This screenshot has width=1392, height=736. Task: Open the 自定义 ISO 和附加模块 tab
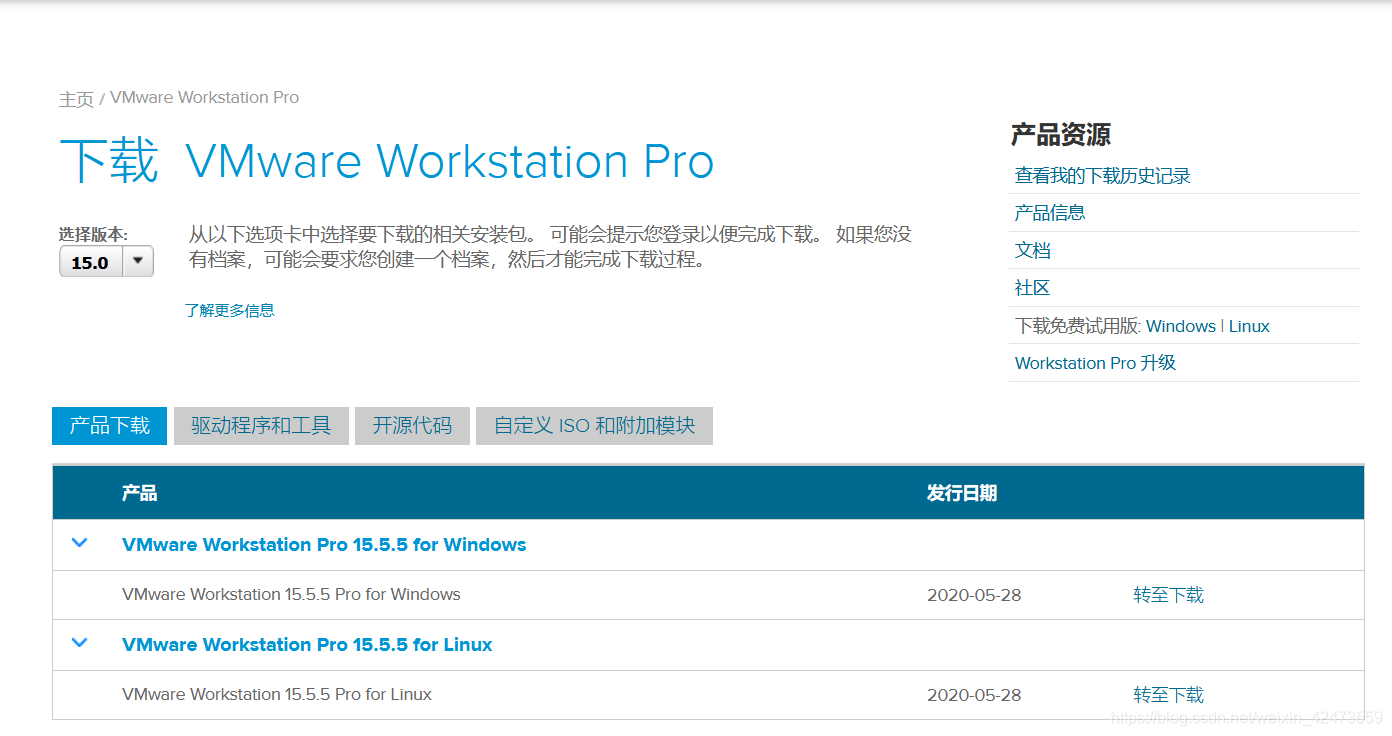(594, 425)
